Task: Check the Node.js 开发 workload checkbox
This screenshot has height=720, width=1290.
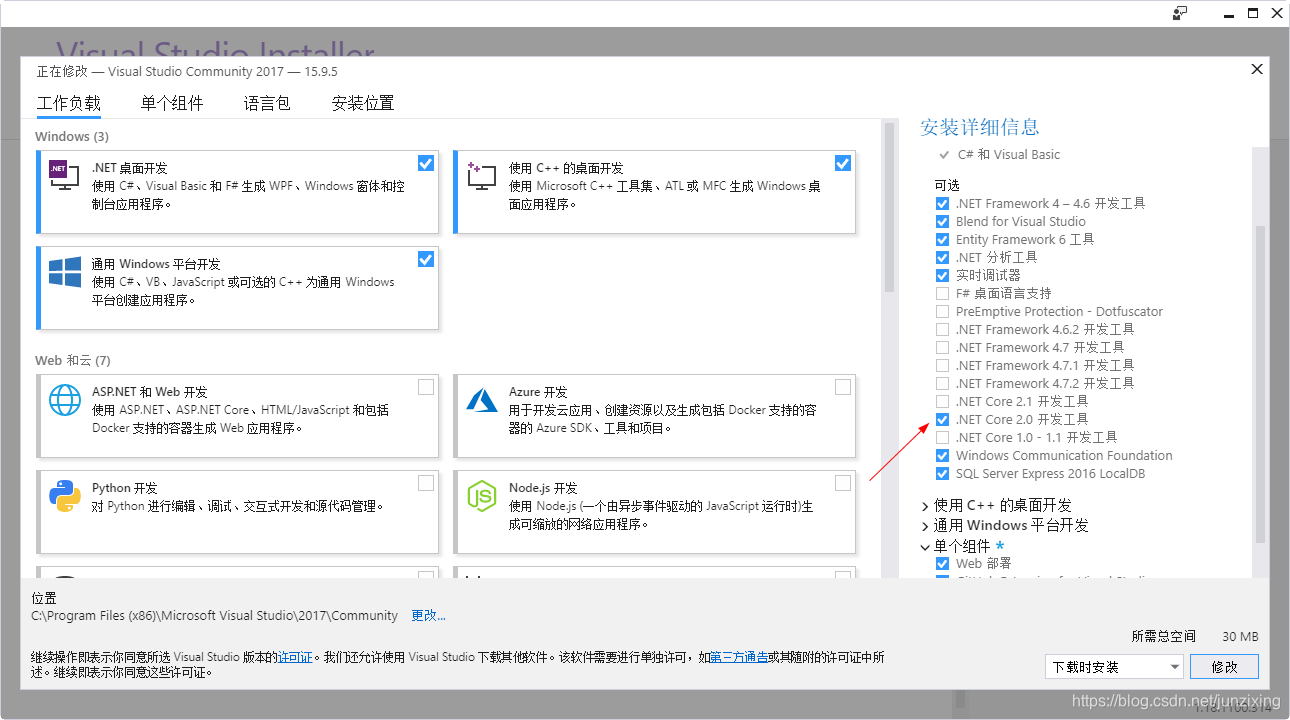Action: coord(843,483)
